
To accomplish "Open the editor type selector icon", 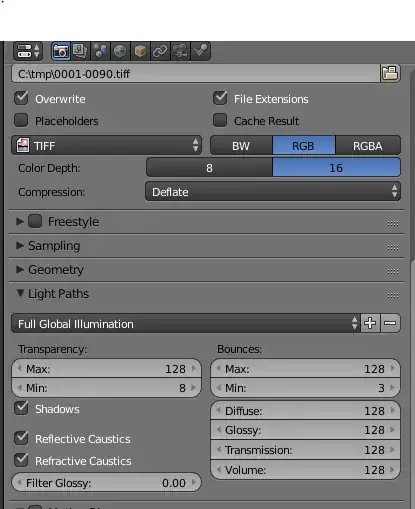I will point(28,51).
